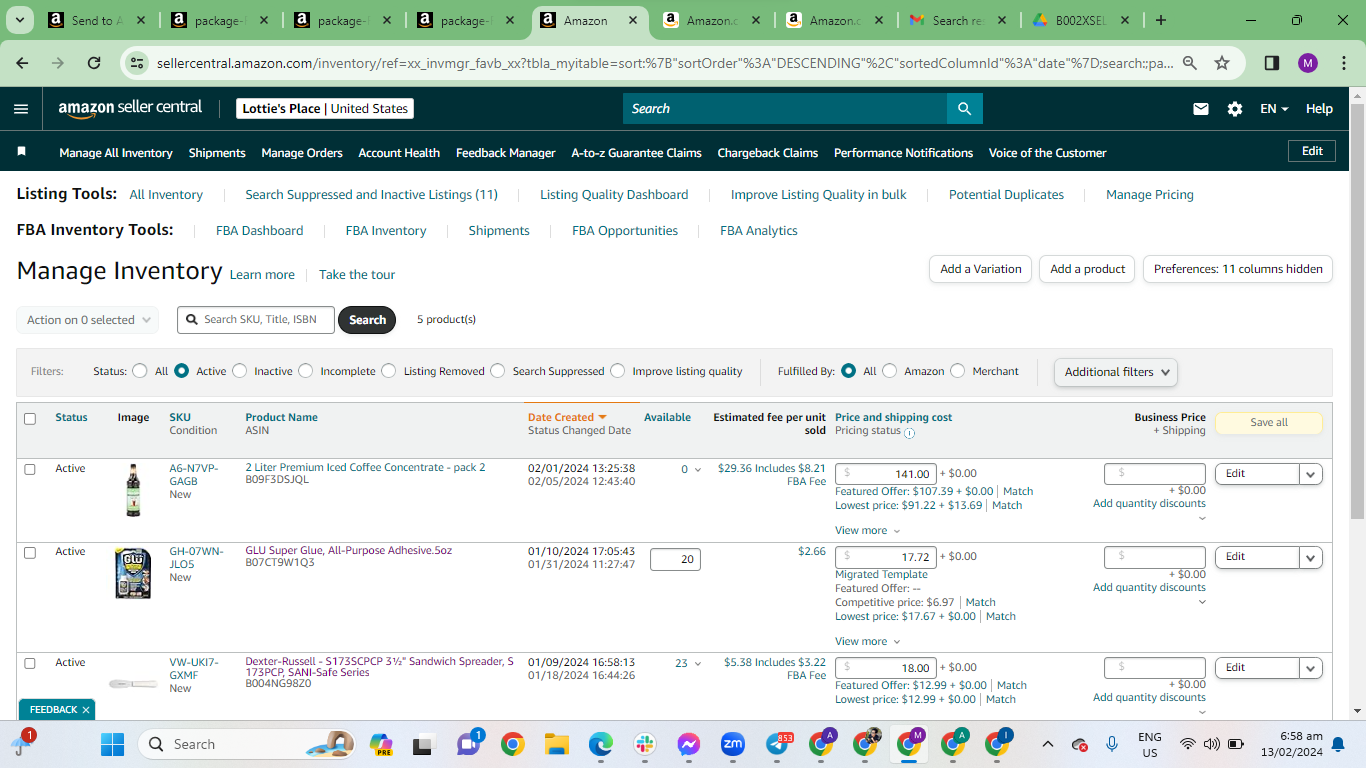Open Account Health menu item
Screen dimensions: 1366x768
[x=399, y=153]
